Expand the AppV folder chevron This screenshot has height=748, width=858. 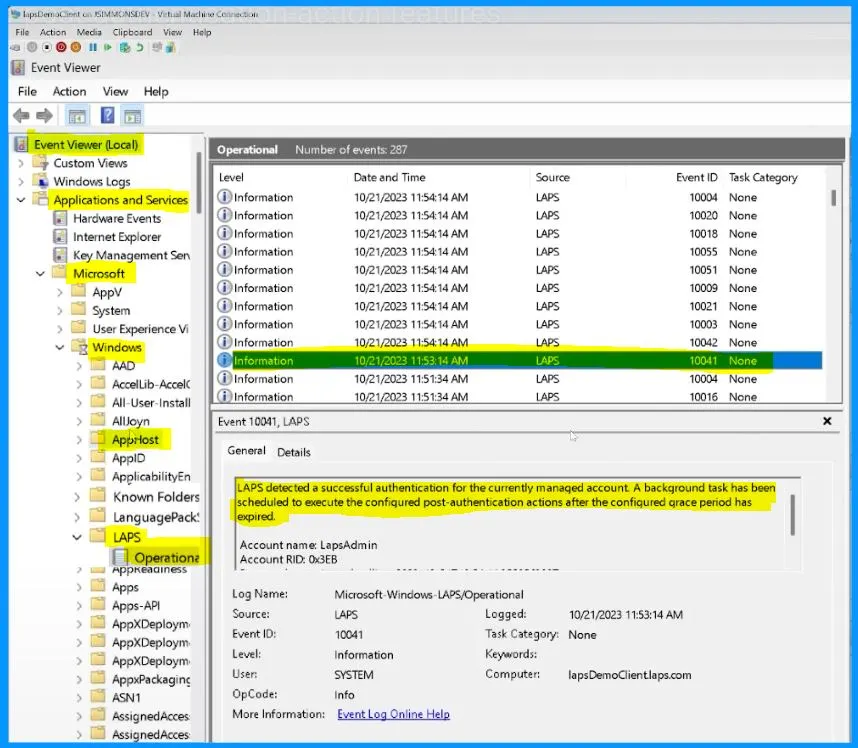pos(60,292)
